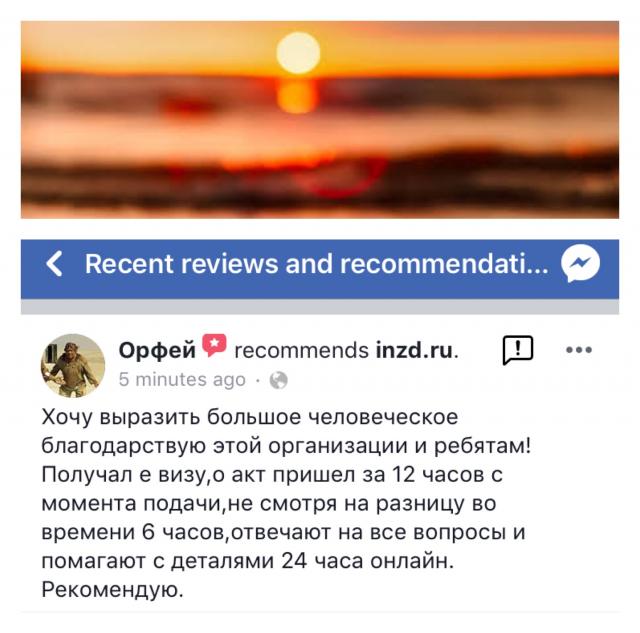640x633 pixels.
Task: View the sunset cover photo
Action: click(320, 120)
